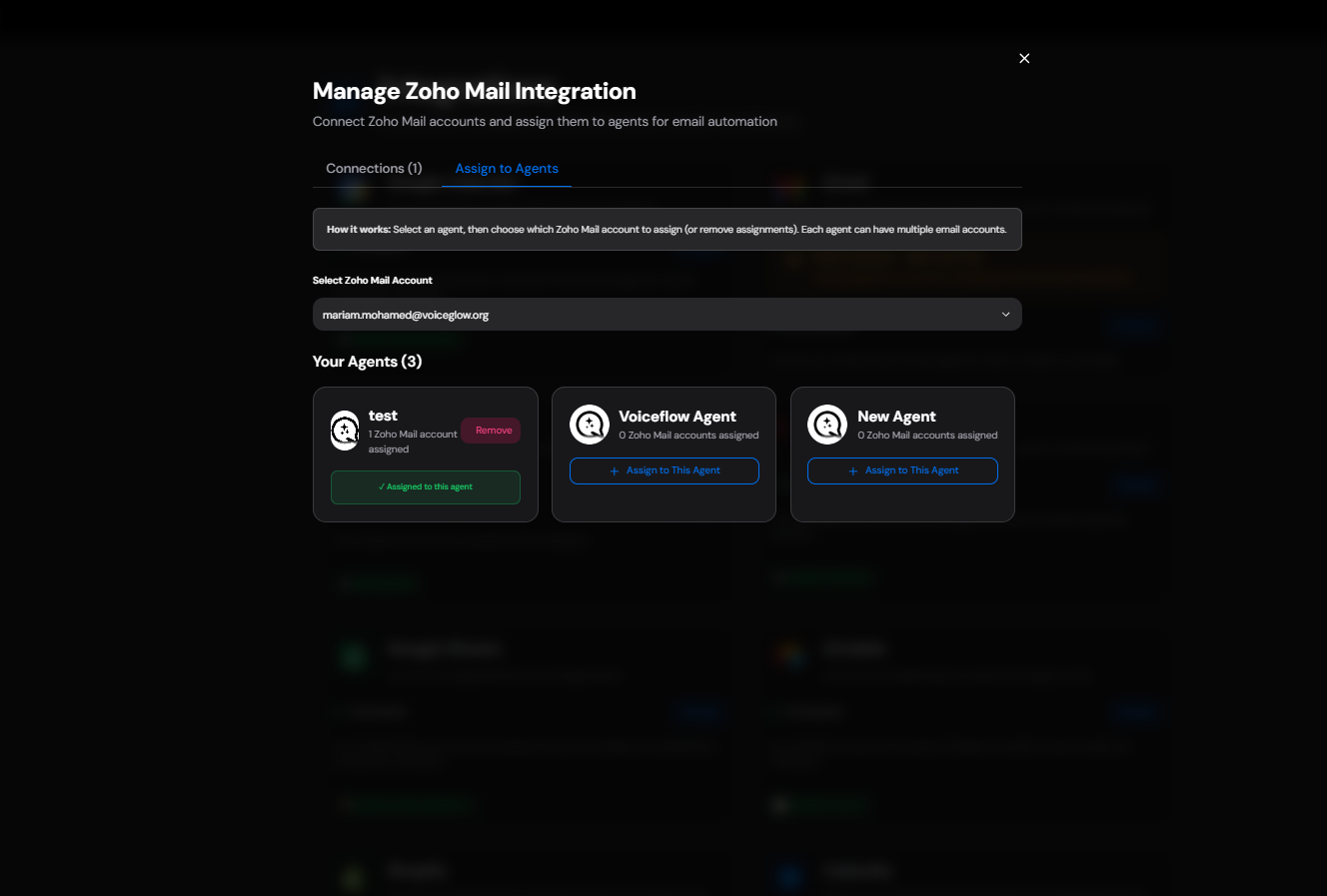The height and width of the screenshot is (896, 1327).
Task: Click the 'How it works' info text
Action: pos(666,230)
